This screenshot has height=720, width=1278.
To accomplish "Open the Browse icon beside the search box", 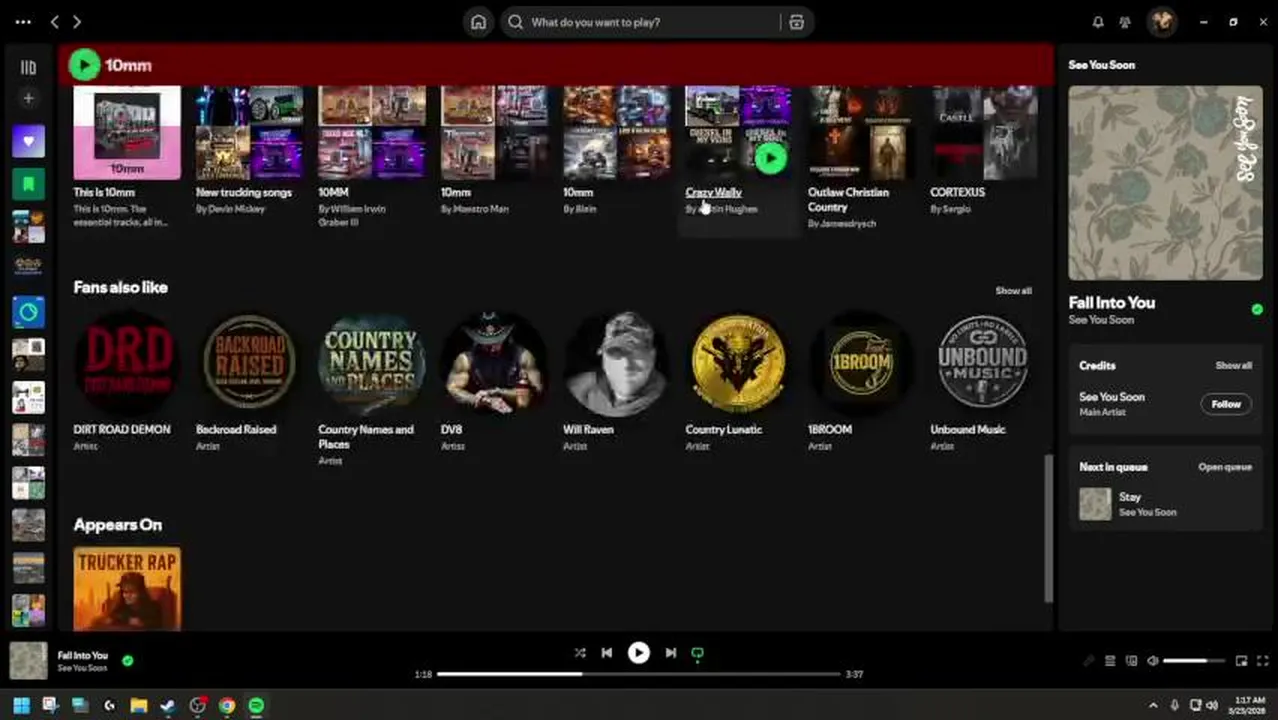I will [796, 22].
